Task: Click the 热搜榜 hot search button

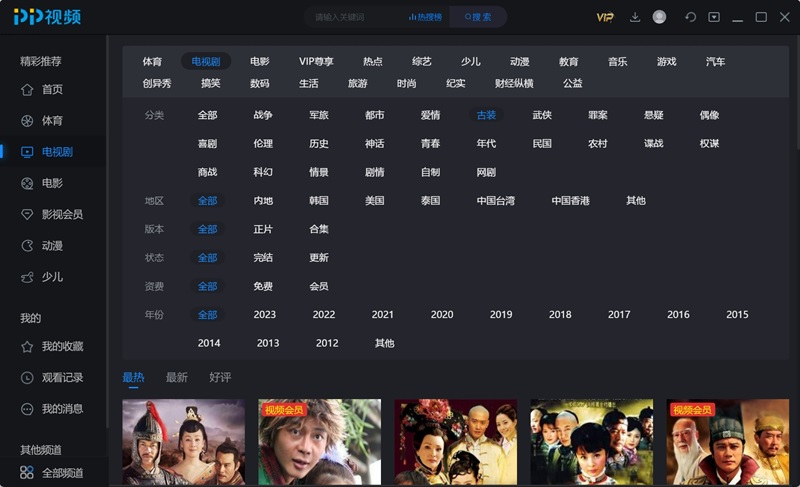Action: click(425, 17)
